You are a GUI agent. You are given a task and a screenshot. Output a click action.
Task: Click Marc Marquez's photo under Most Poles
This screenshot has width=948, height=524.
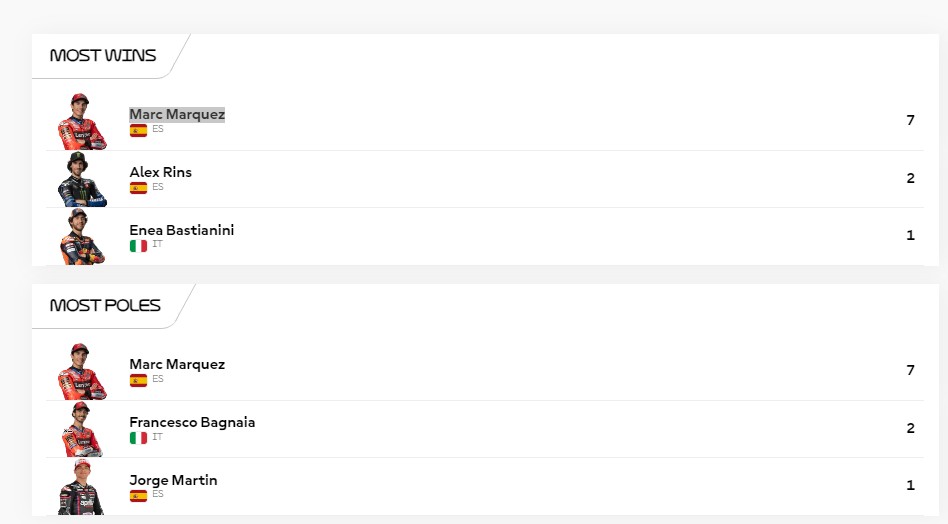click(82, 372)
